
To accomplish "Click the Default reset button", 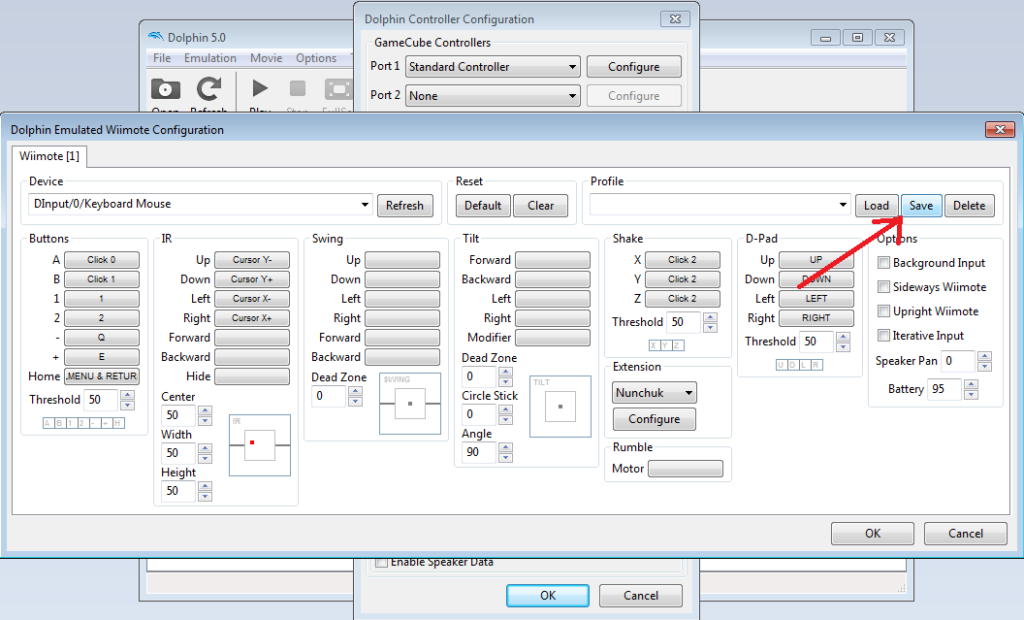I will (x=483, y=206).
